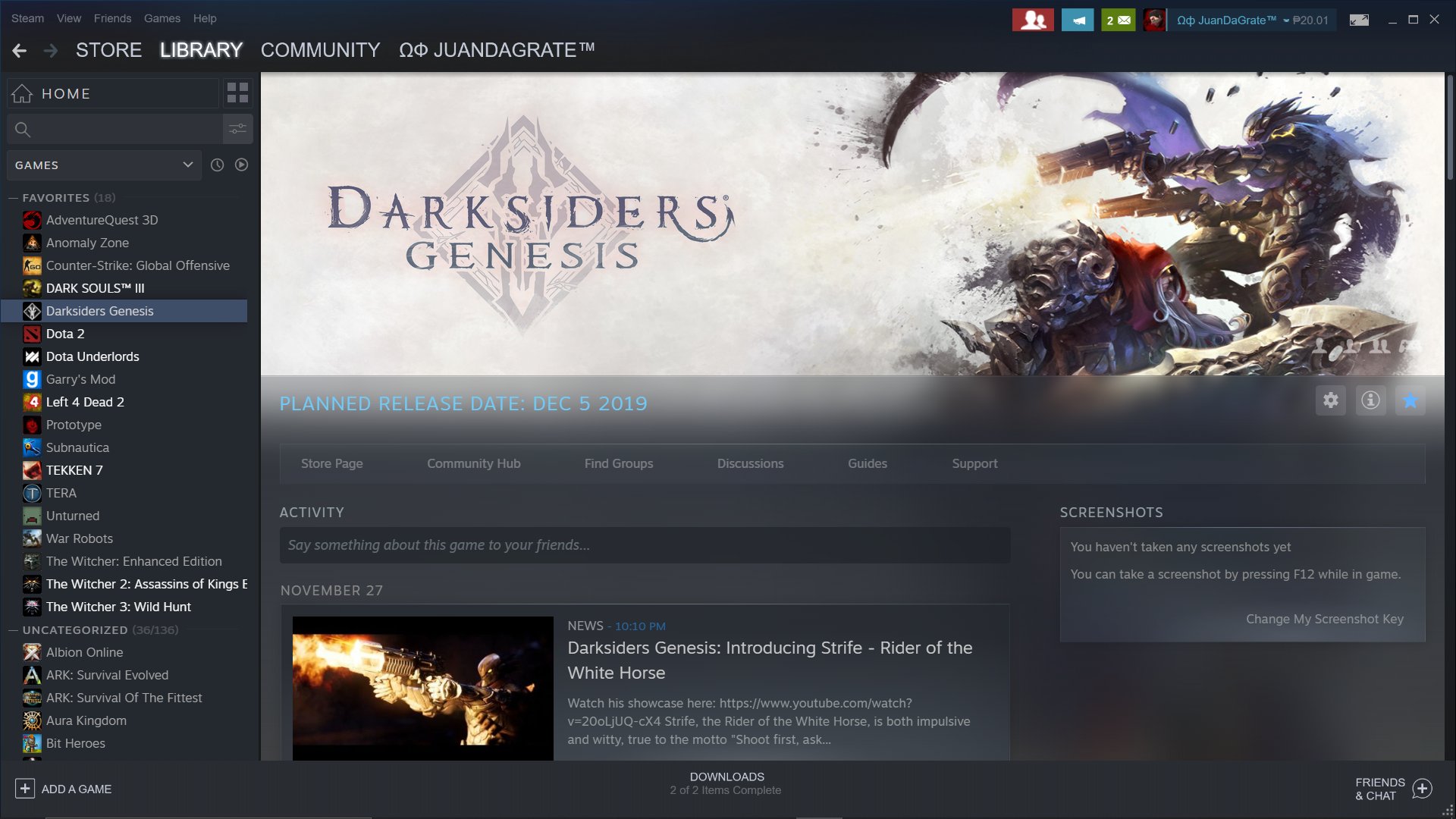1456x819 pixels.
Task: Go to the COMMUNITY tab
Action: tap(320, 50)
